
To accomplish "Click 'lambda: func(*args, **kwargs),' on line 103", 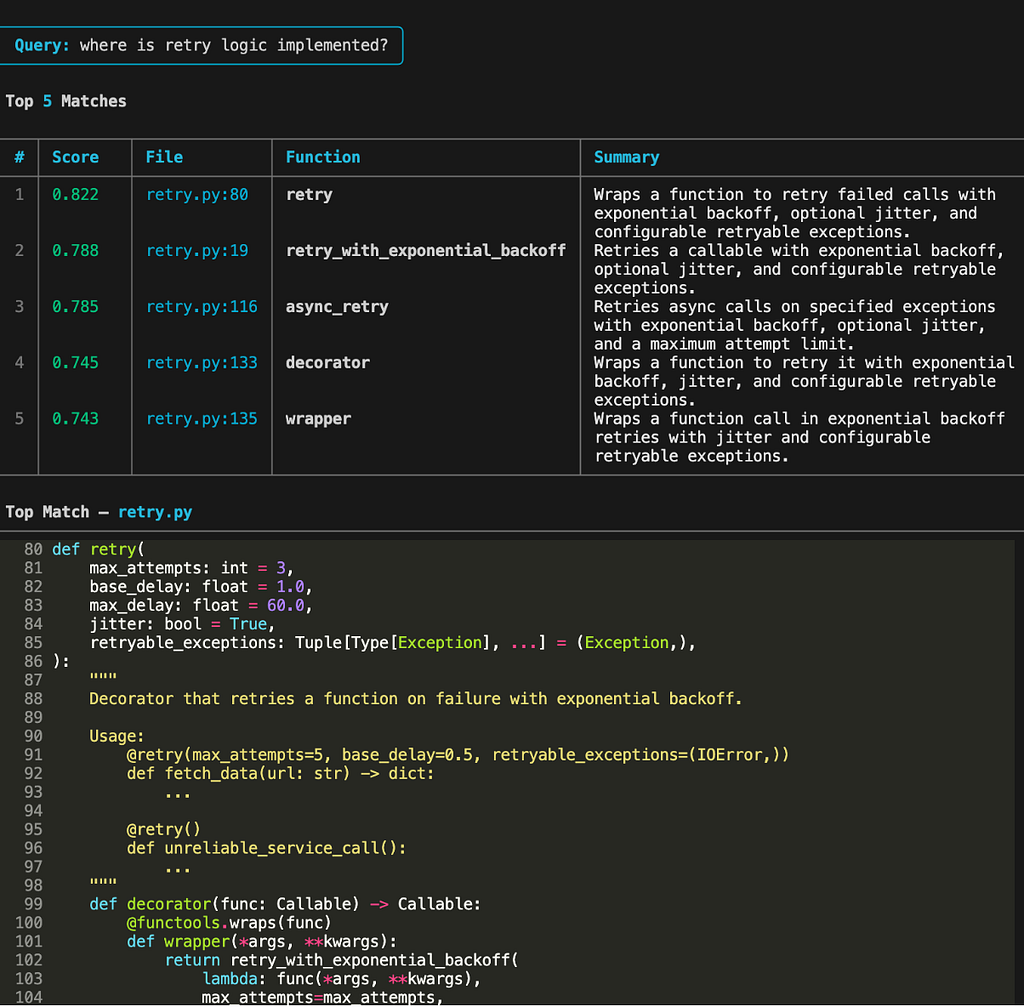I will (342, 980).
